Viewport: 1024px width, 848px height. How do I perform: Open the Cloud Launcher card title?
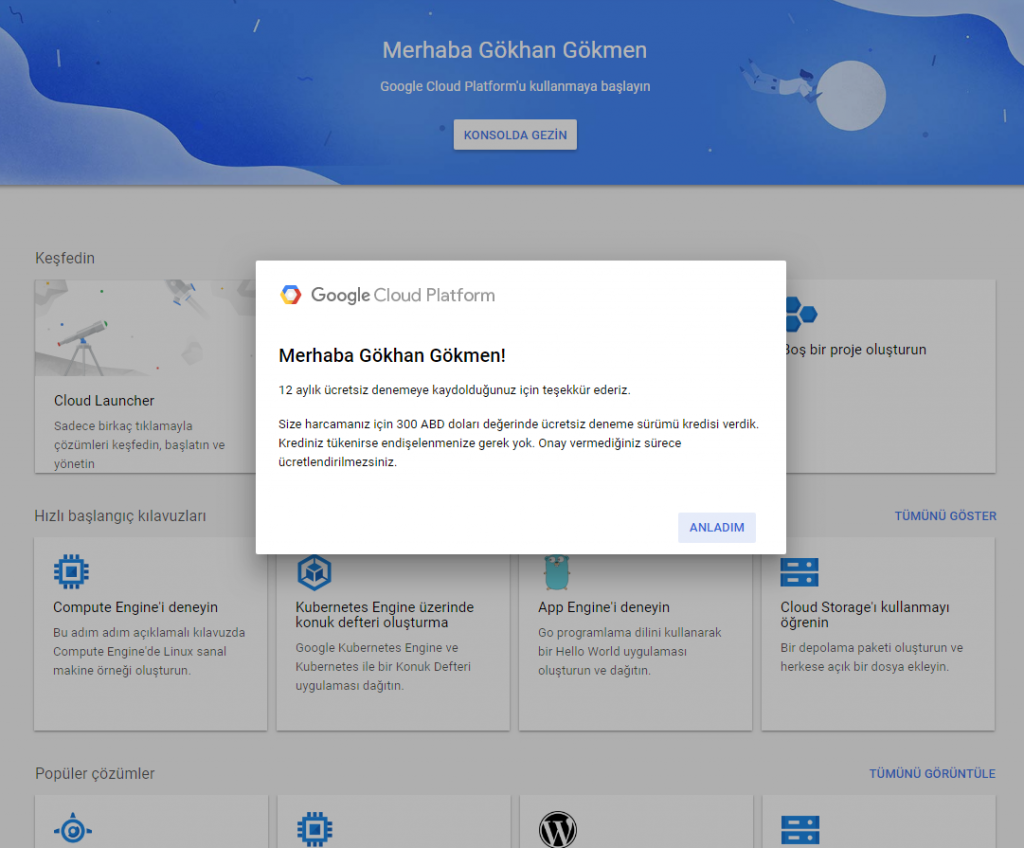pyautogui.click(x=104, y=400)
